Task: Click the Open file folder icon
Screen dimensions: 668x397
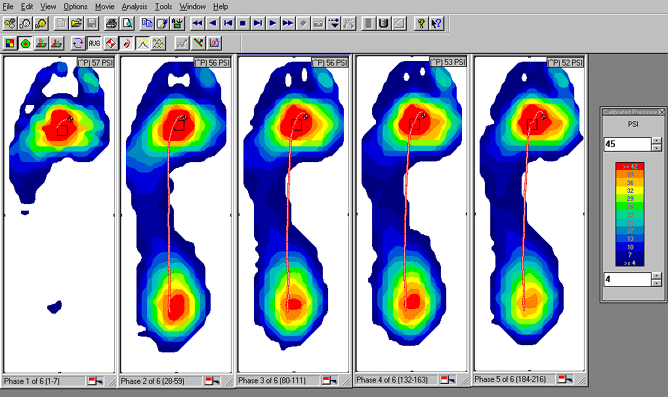Action: [76, 23]
